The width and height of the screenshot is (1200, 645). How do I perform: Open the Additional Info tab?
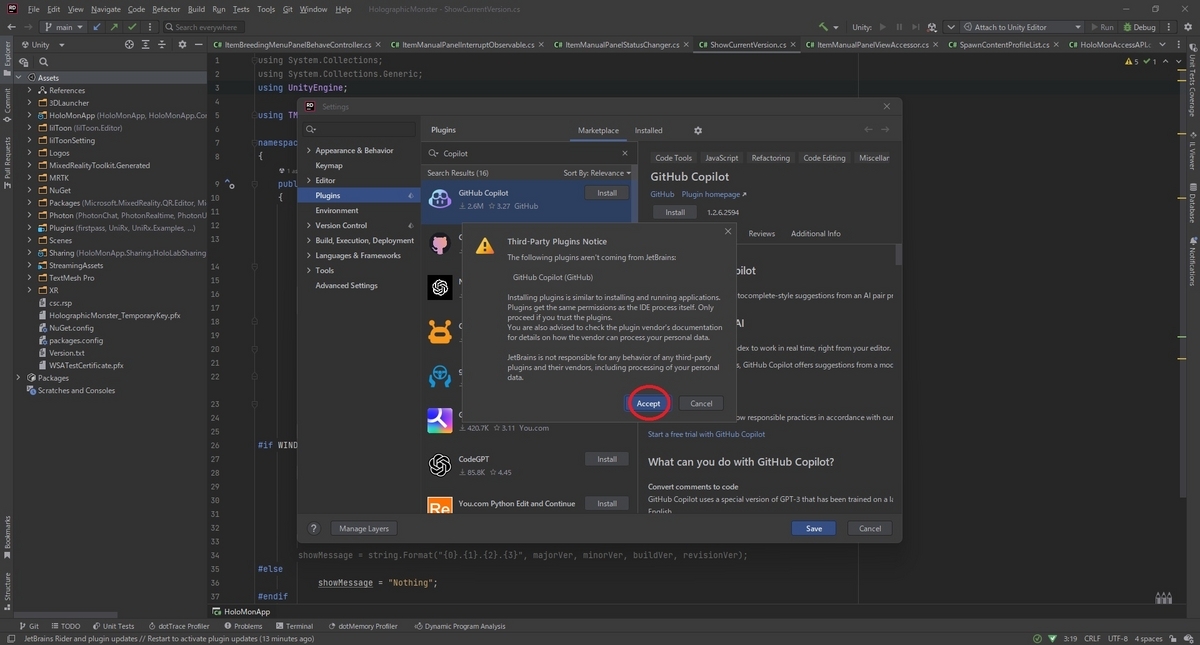coord(815,233)
